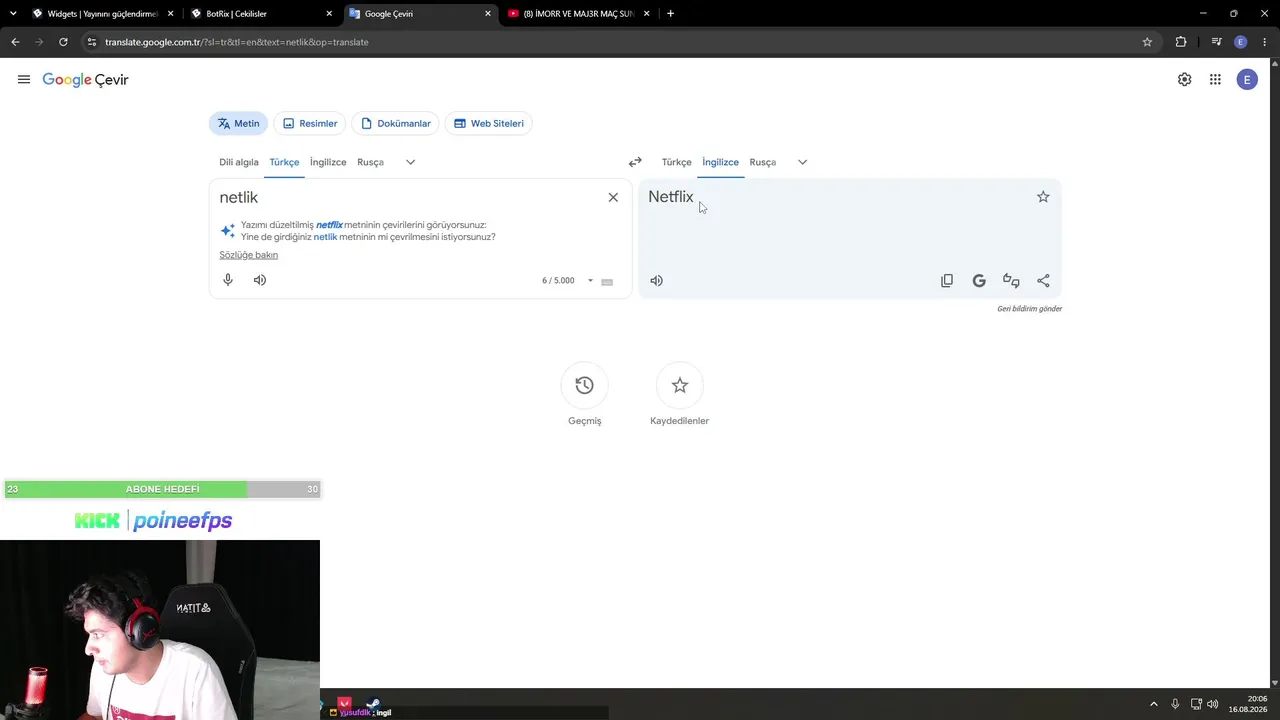Share the translation
Screen dimensions: 1280x720
click(1043, 281)
